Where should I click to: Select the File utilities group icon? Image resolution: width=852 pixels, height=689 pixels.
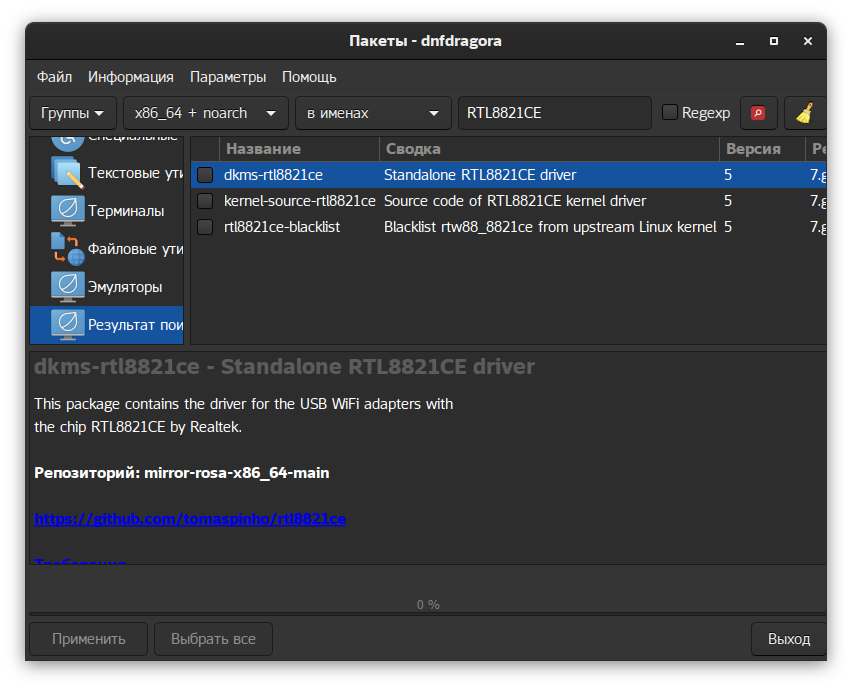(x=67, y=249)
